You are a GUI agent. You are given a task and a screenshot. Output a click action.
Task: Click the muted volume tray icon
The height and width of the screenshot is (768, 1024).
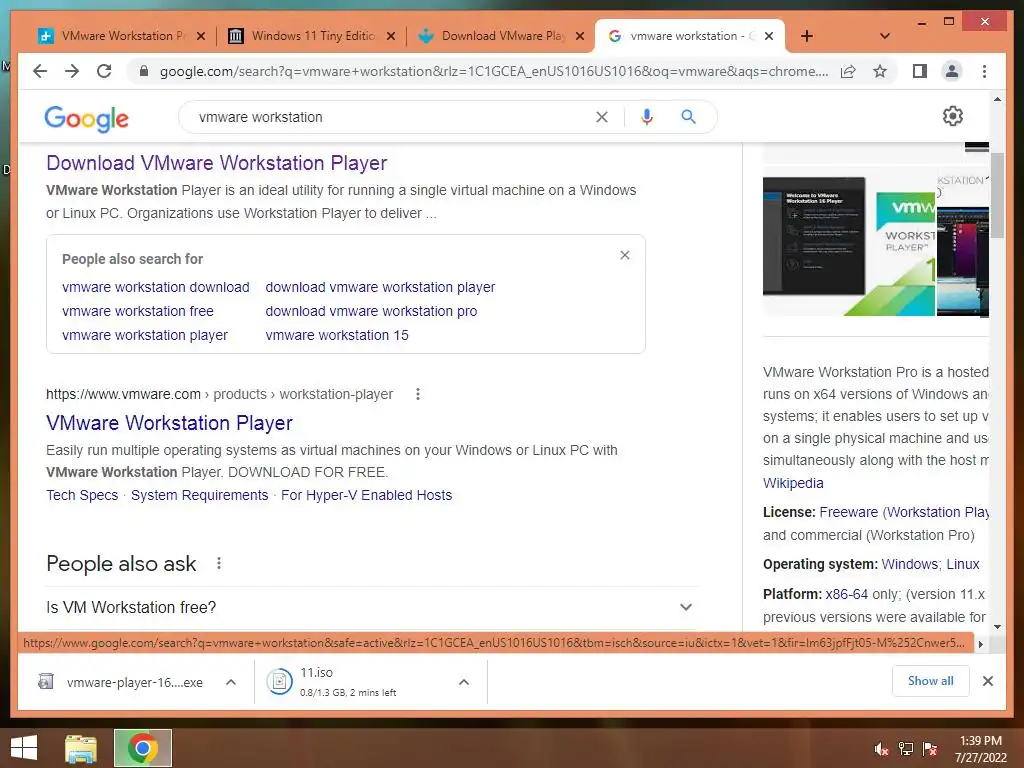pyautogui.click(x=881, y=749)
